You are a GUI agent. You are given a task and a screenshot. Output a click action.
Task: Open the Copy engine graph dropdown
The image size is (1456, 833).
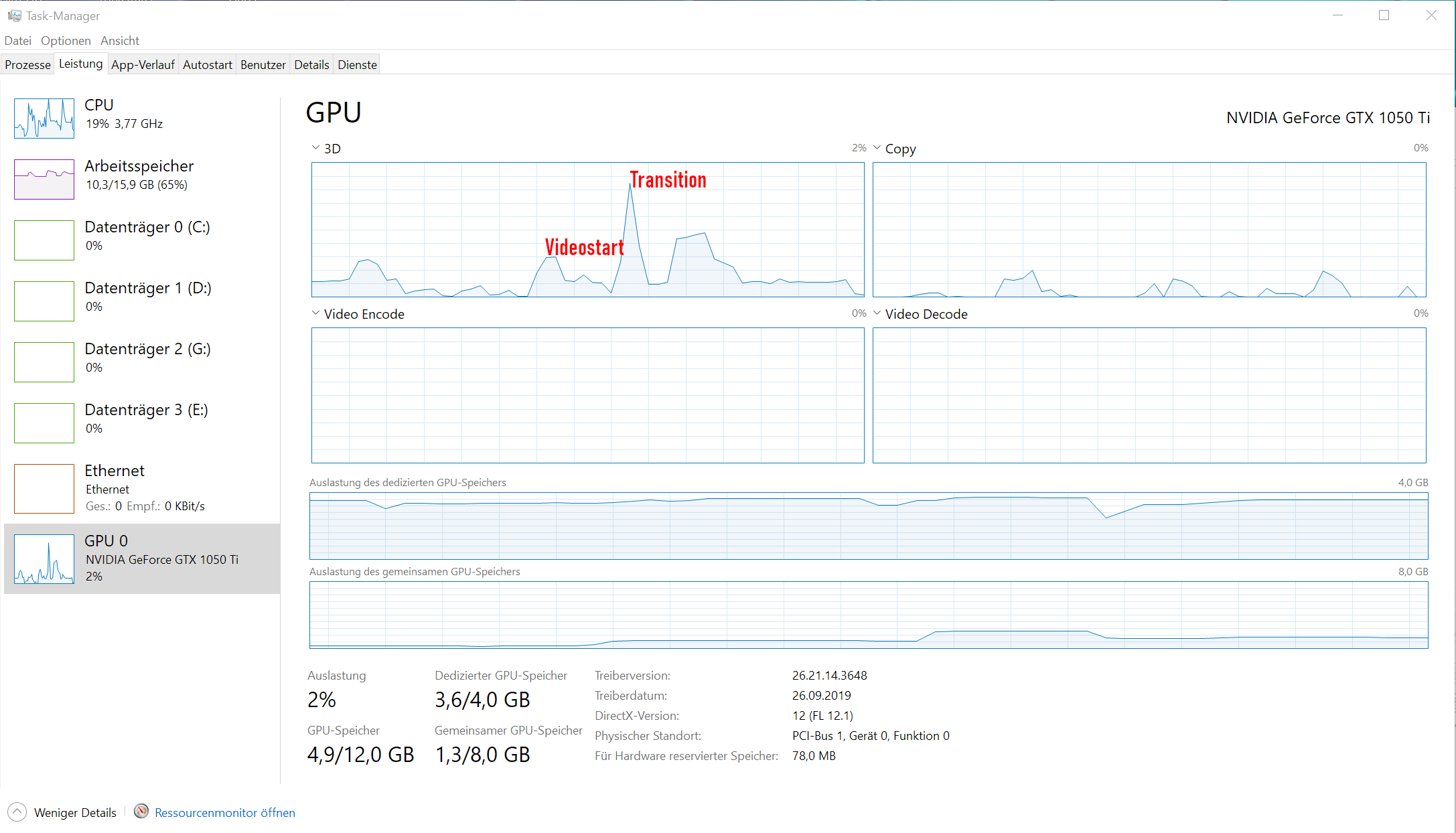877,148
